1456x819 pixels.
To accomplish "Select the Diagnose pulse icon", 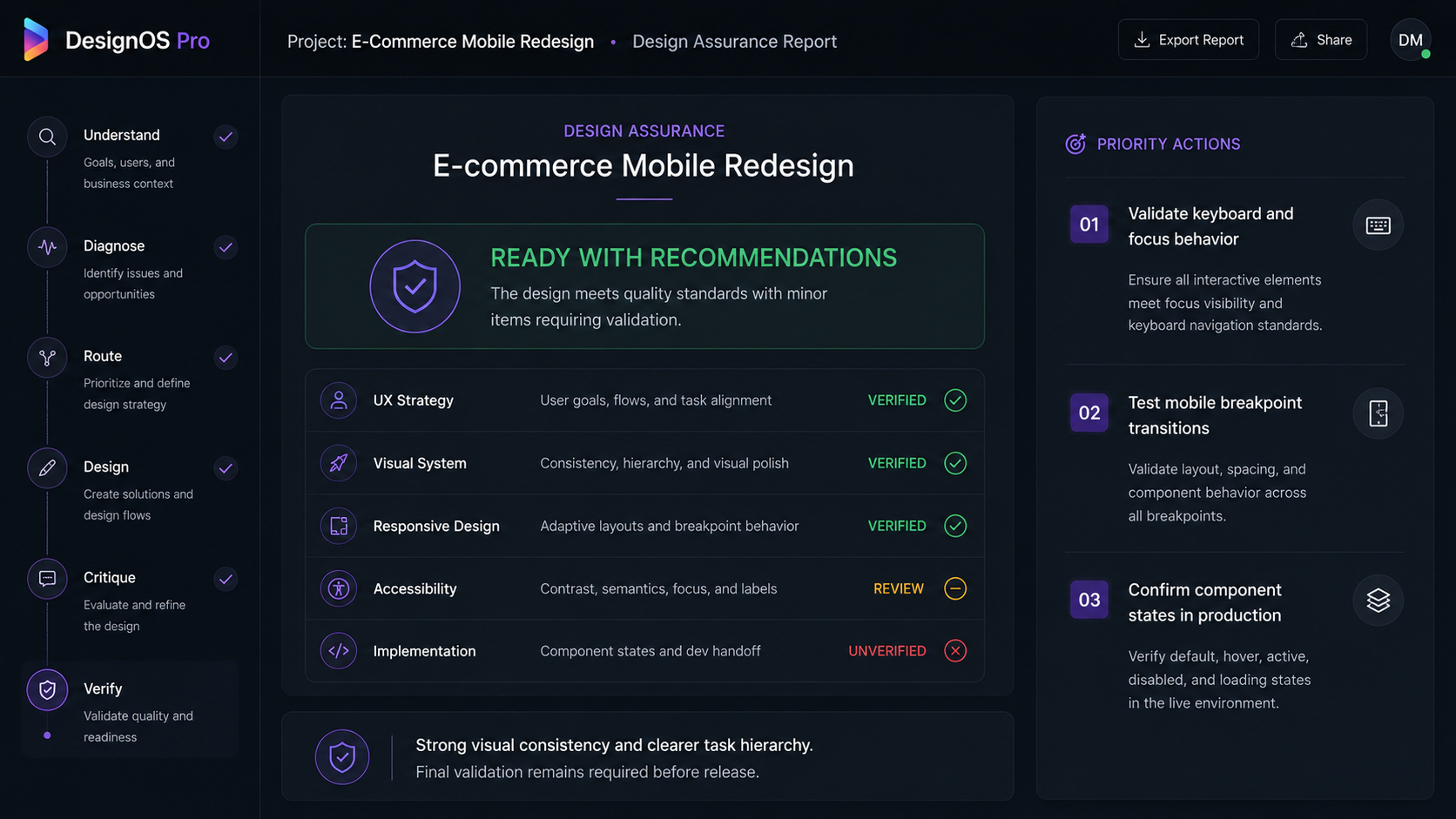I will (47, 247).
